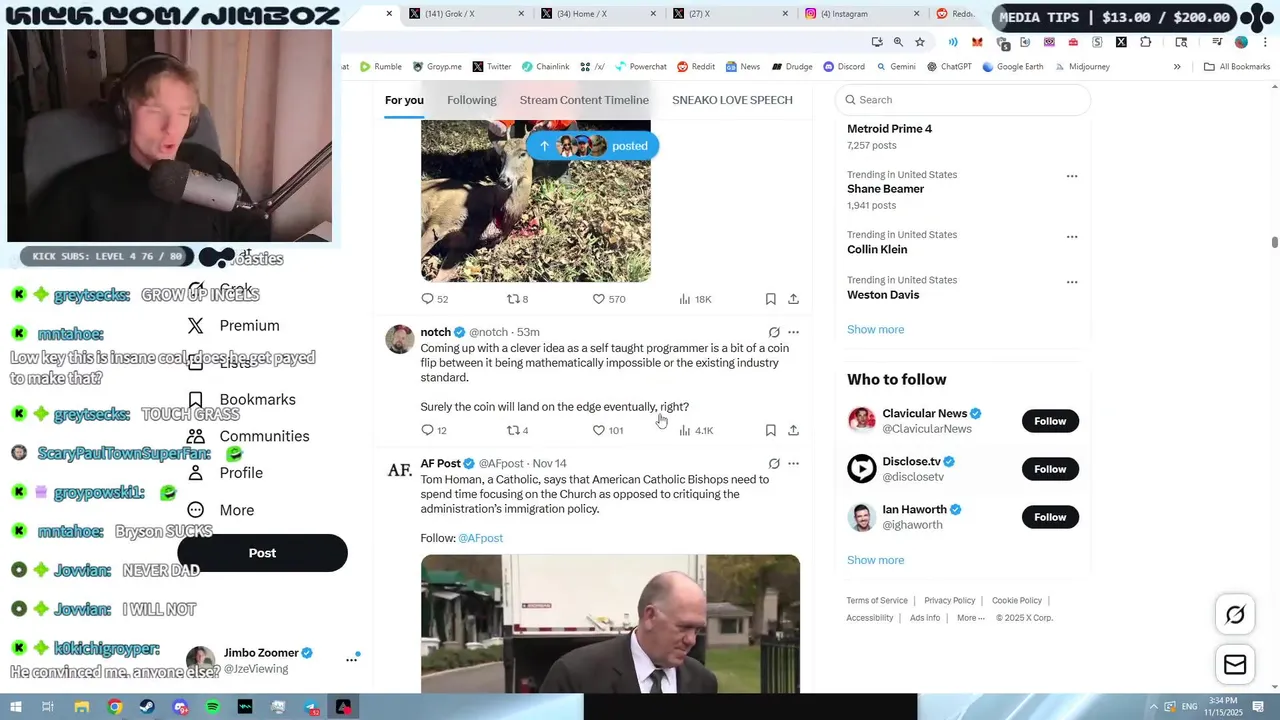Expand hidden bookmarks with chevron
This screenshot has width=1280, height=720.
pos(1177,67)
